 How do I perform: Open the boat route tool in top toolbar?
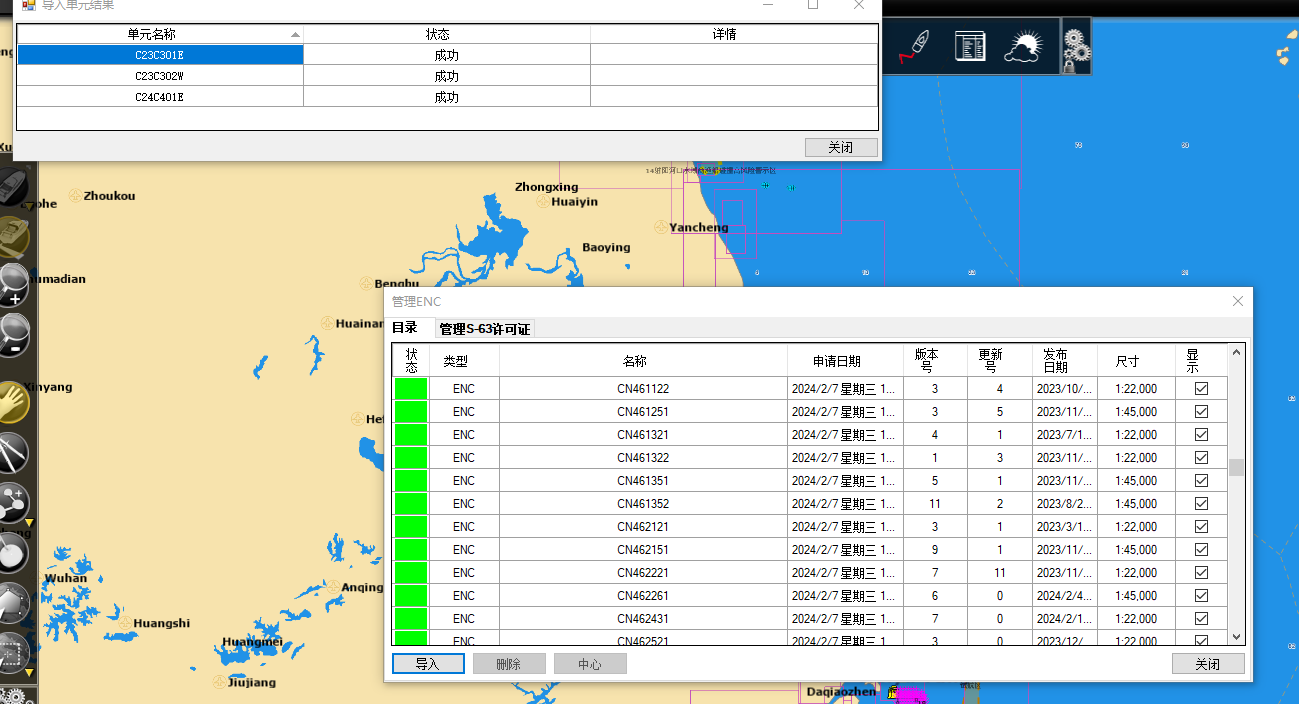click(915, 46)
